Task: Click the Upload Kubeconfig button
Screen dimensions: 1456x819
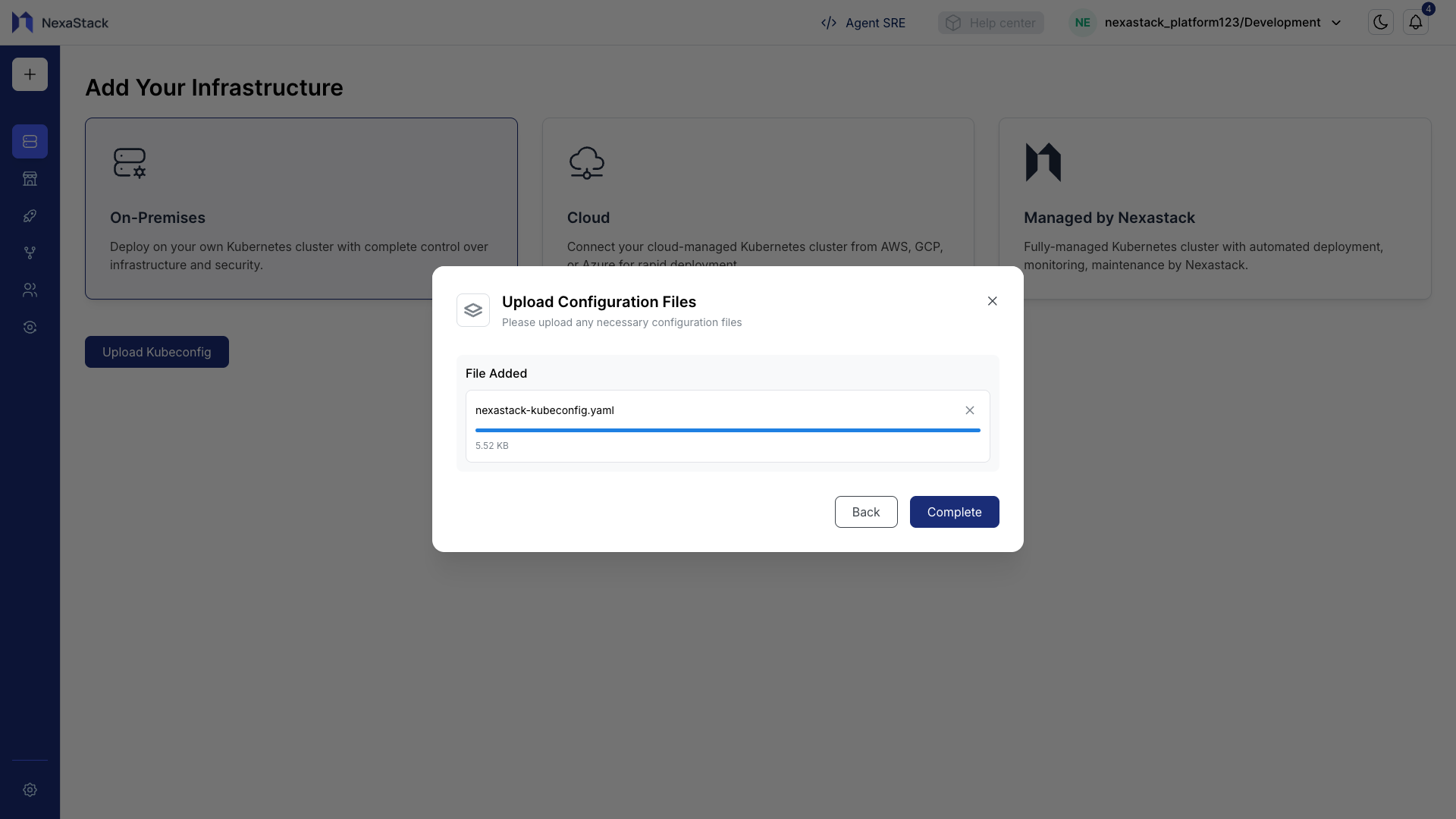Action: click(156, 352)
